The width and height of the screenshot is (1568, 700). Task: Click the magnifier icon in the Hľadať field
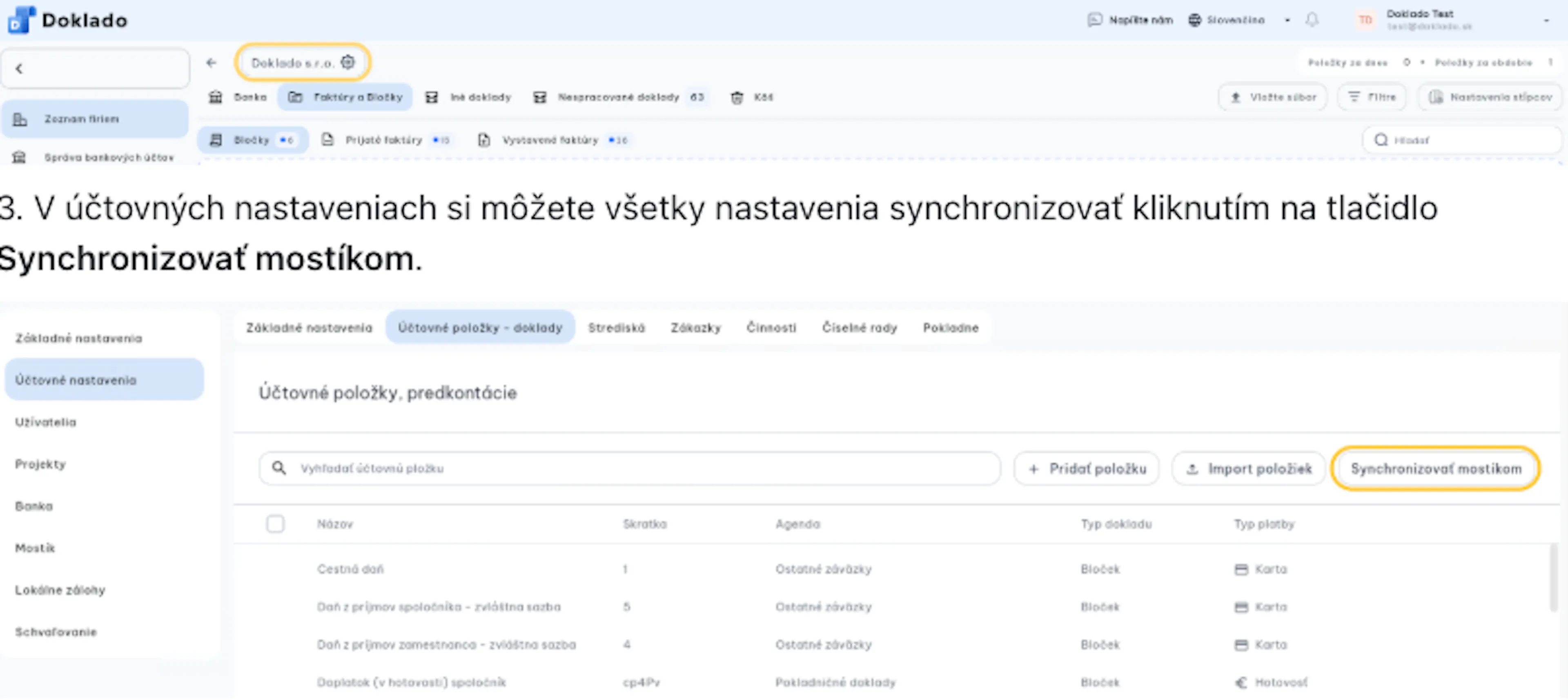pos(1381,140)
